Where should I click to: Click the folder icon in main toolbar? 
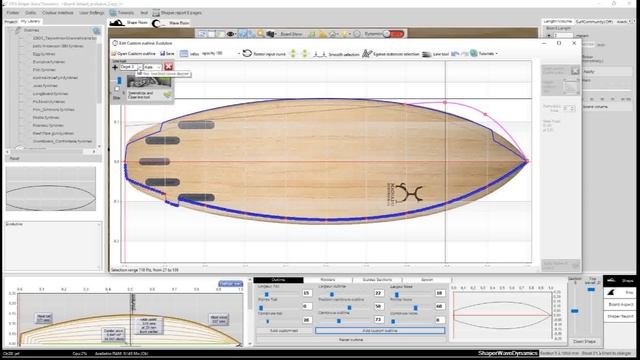pyautogui.click(x=323, y=34)
